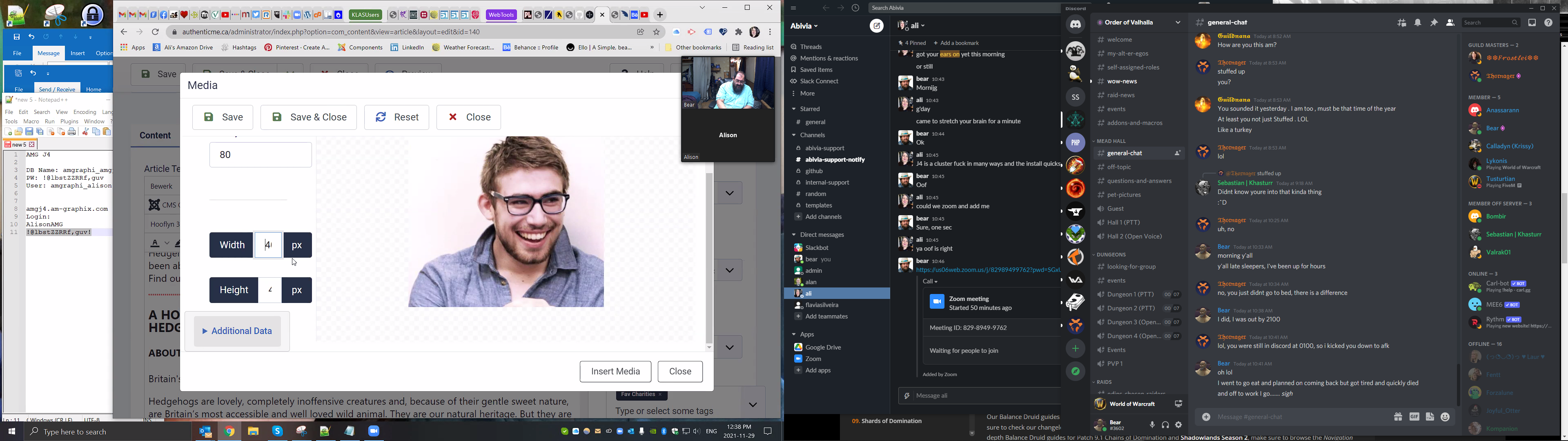Click the Cut icon in Notepad++ toolbar
Screen dimensions: 1568x441
click(x=85, y=131)
